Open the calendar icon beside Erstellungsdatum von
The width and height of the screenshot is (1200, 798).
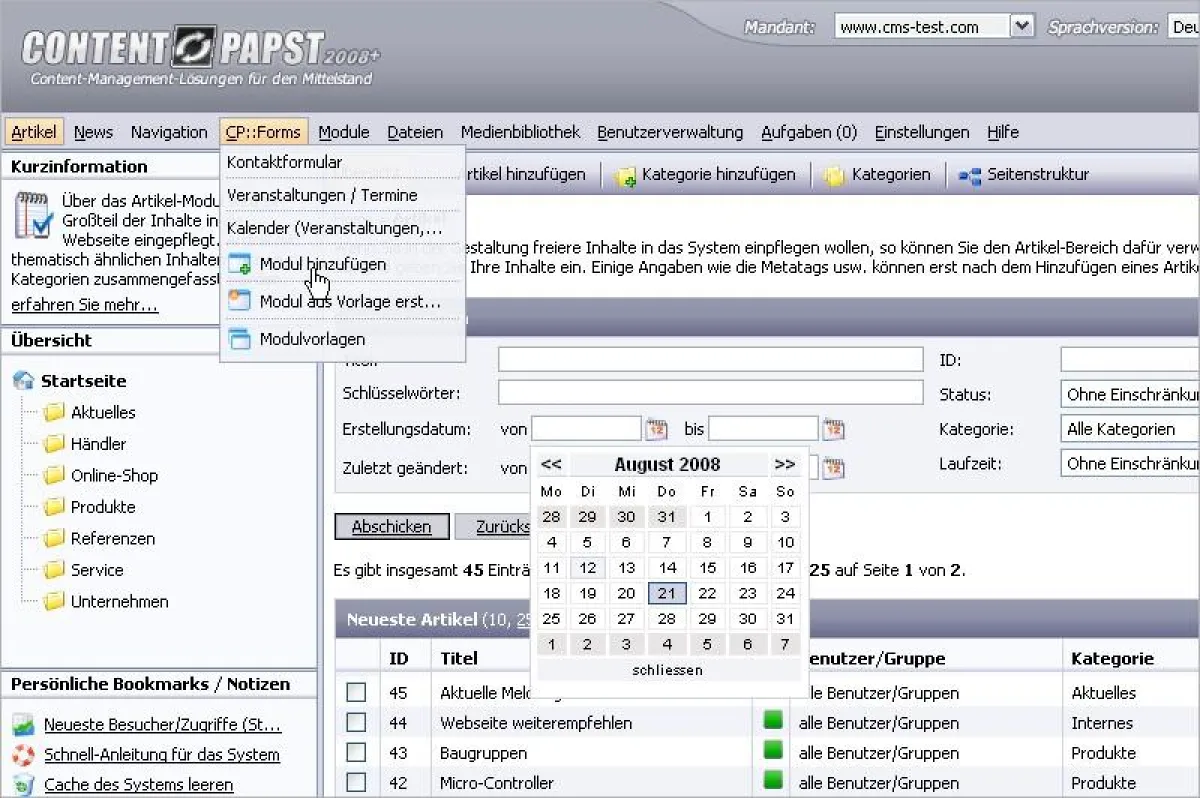click(657, 428)
